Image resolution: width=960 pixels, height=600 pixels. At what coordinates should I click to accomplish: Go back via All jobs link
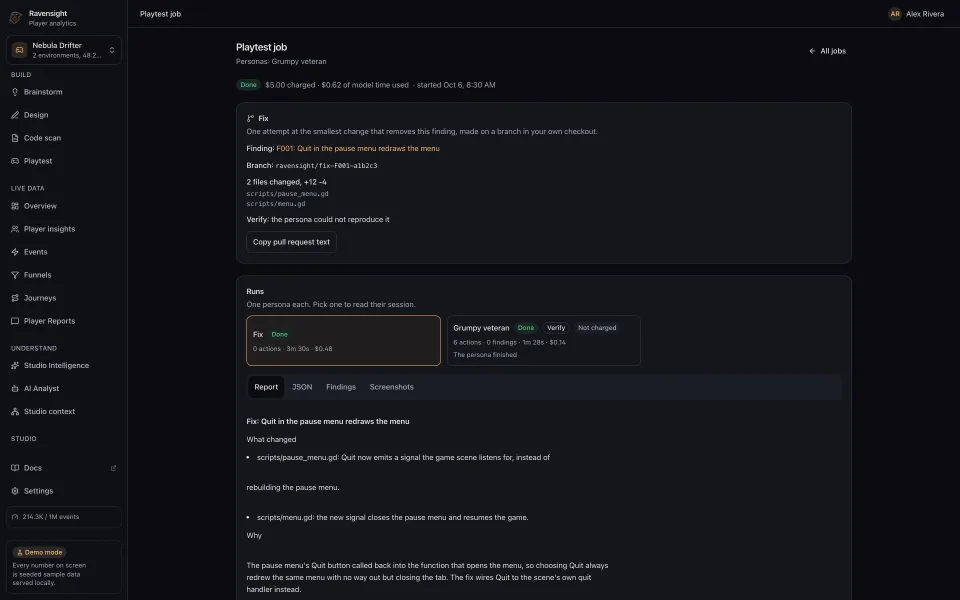827,51
